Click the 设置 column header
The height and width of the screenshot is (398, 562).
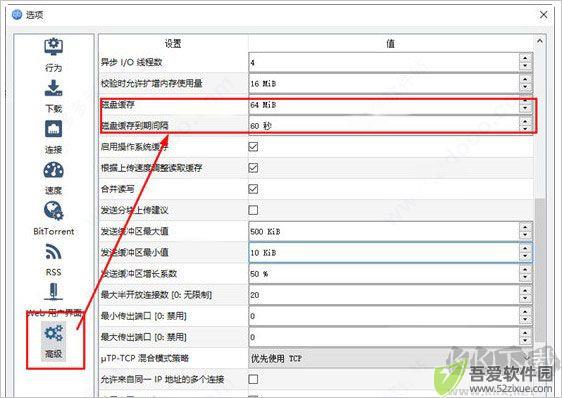[173, 43]
